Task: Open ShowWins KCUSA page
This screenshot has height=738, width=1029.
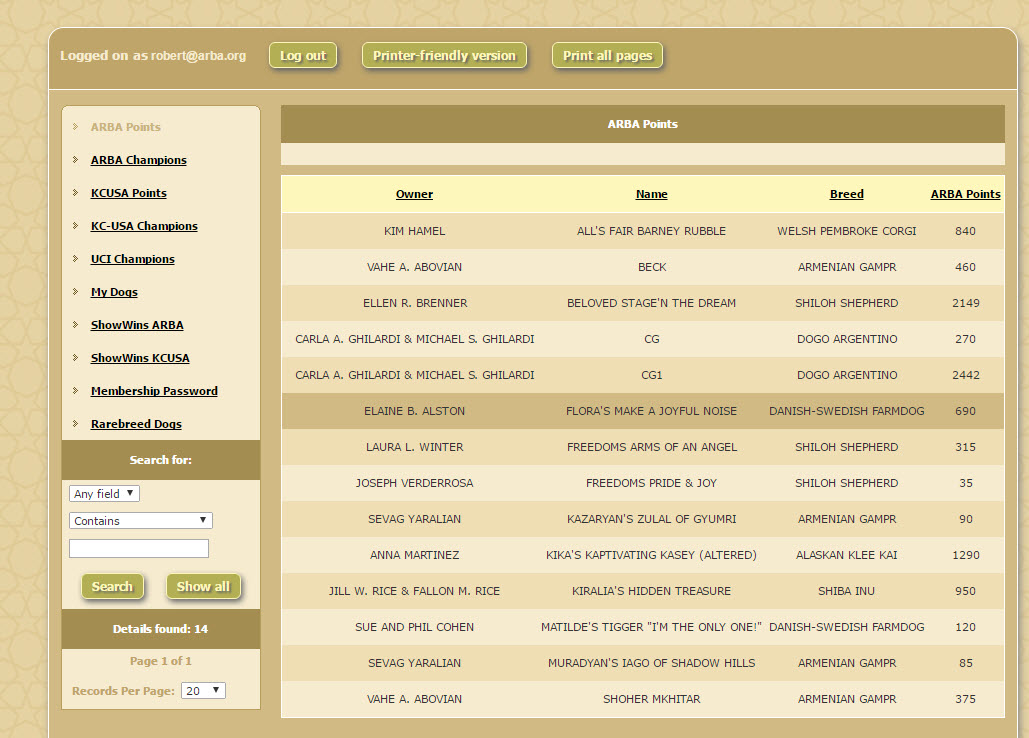Action: [x=140, y=358]
